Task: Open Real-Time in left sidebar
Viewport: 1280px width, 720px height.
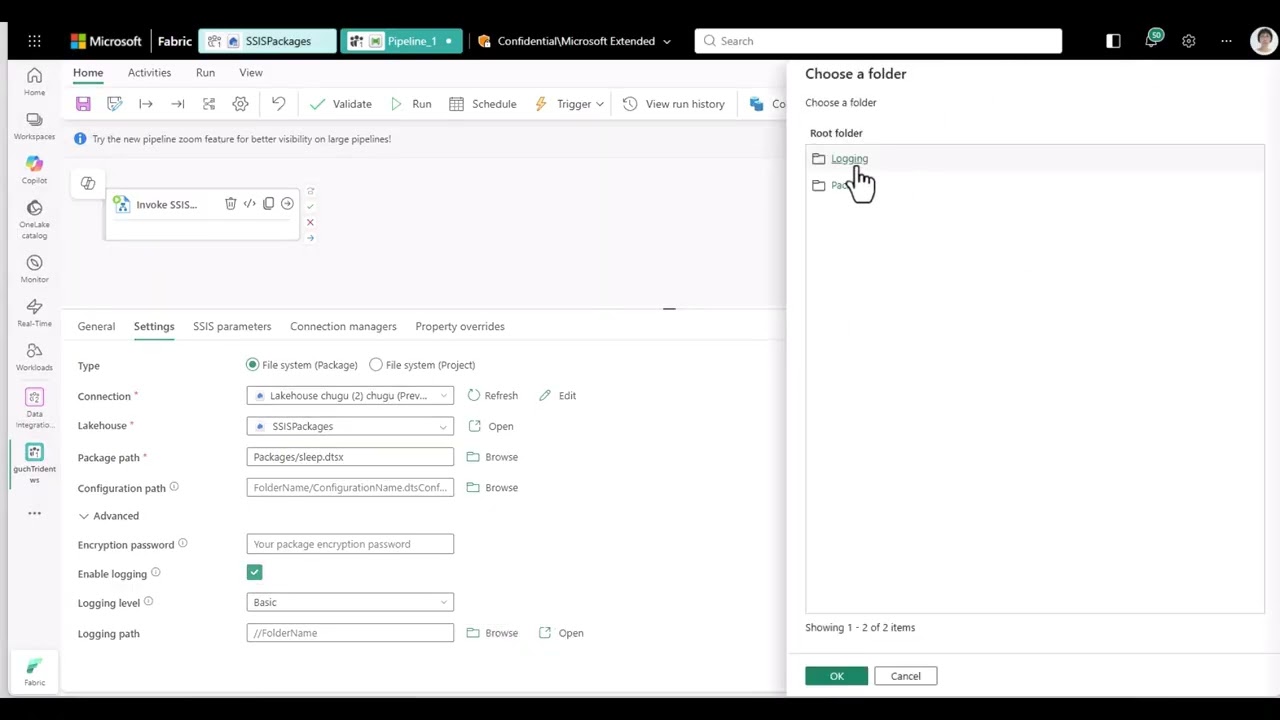Action: tap(34, 313)
